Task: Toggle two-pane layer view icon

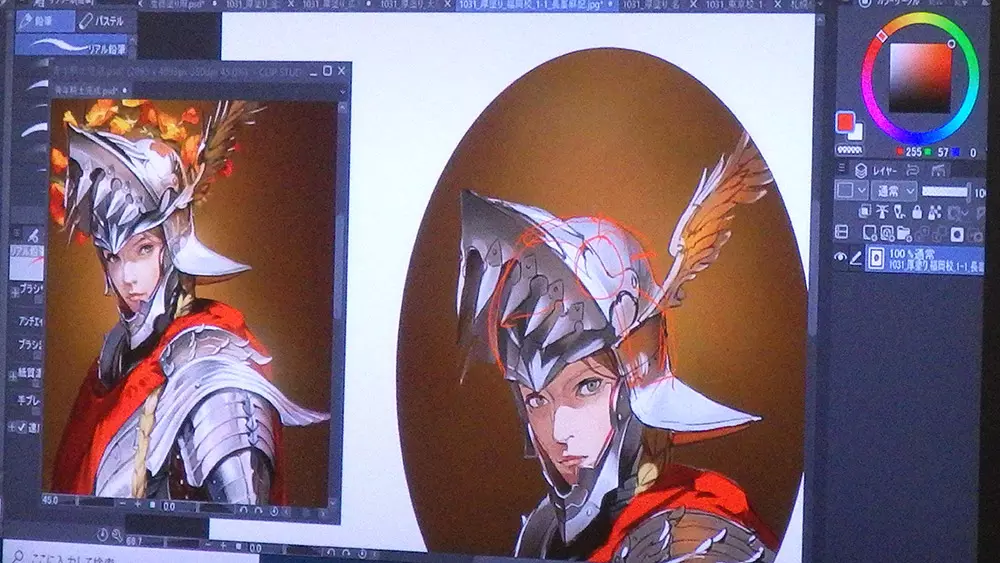Action: point(842,233)
